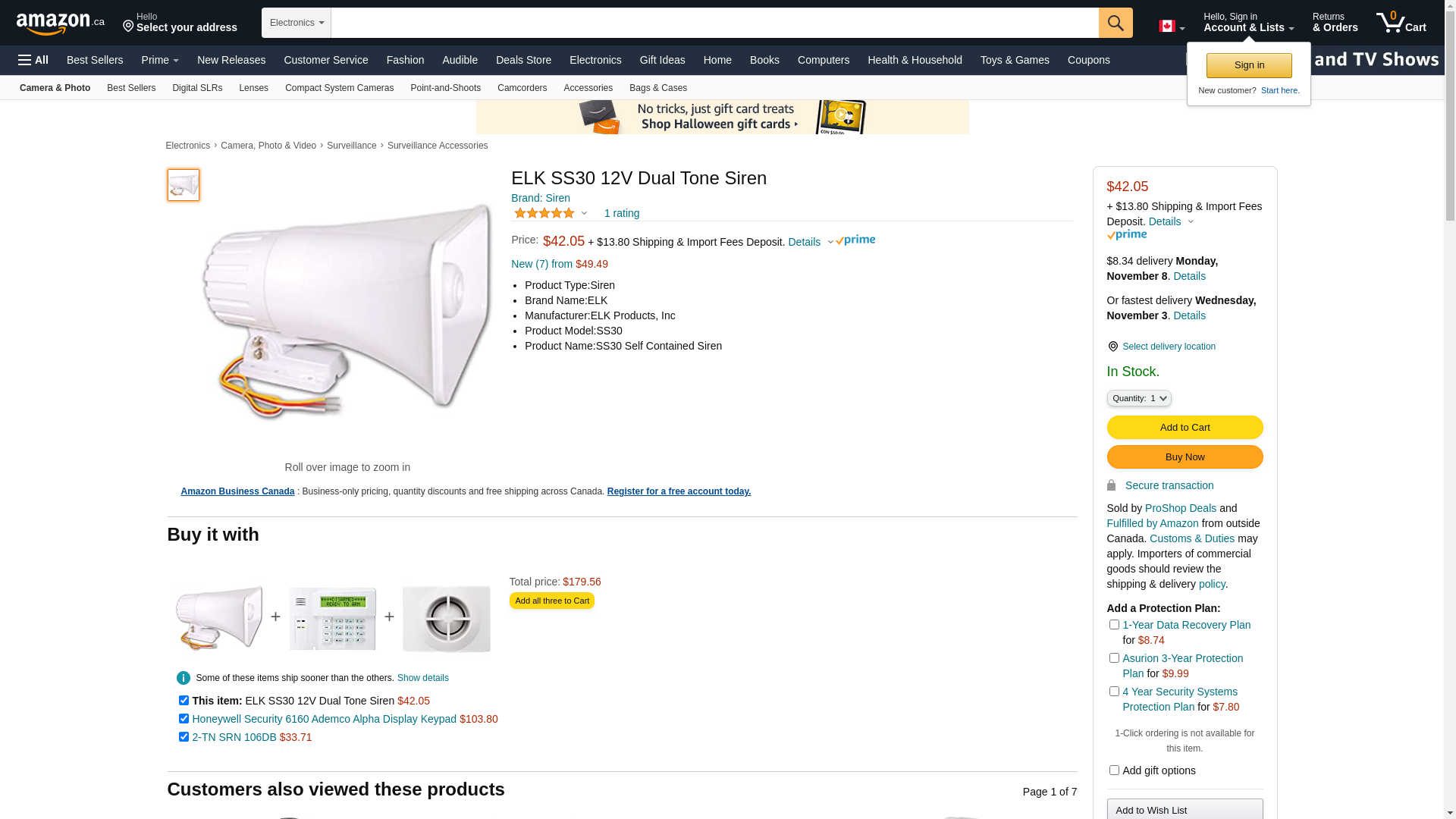Expand the Prime navigation dropdown
This screenshot has height=819, width=1456.
pos(160,60)
